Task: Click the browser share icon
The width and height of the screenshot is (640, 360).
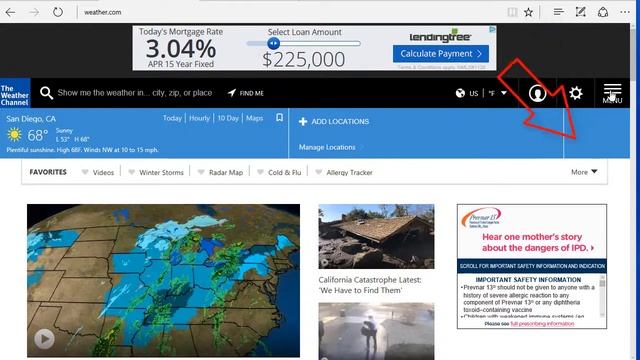Action: pyautogui.click(x=603, y=12)
